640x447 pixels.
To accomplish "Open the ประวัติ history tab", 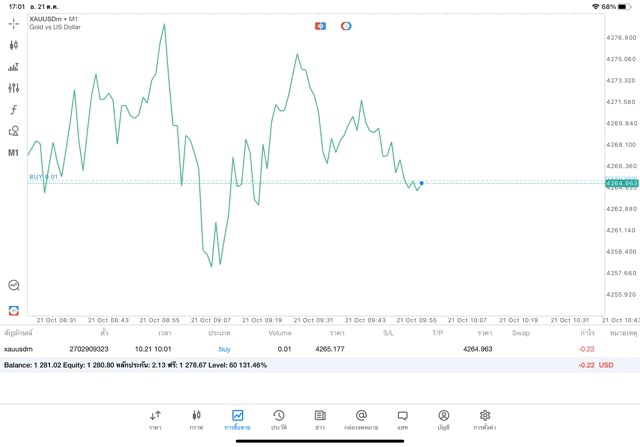I will pyautogui.click(x=279, y=419).
